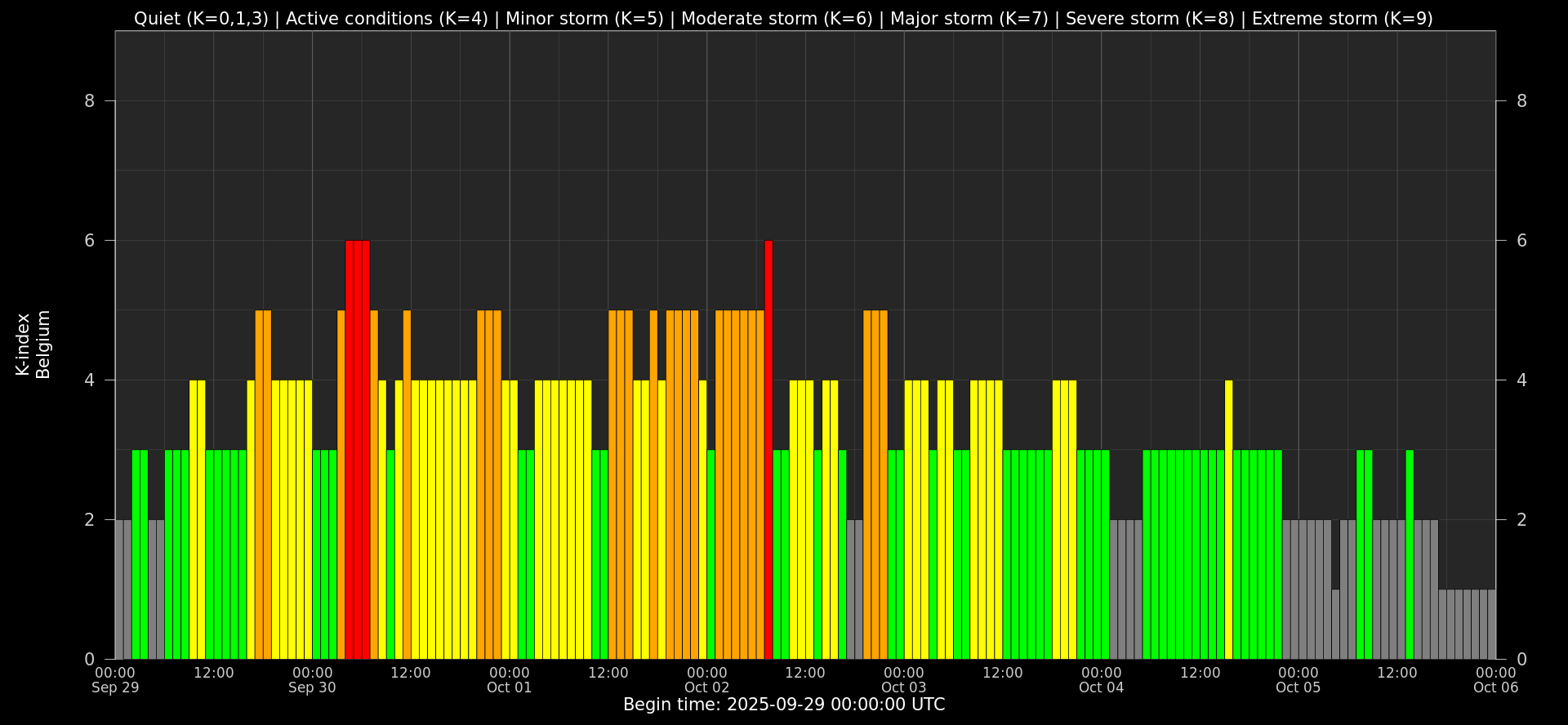Select 'Severe storm (K=8)' legend text
Screen dimensions: 1568x725
pyautogui.click(x=1150, y=19)
